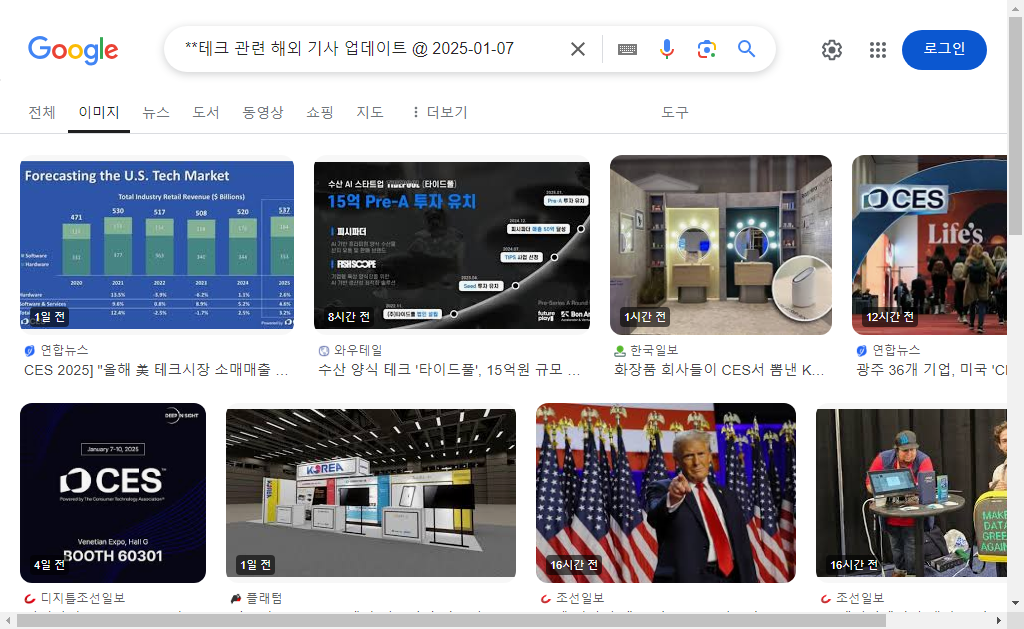Switch to the 쇼핑 tab

(320, 112)
